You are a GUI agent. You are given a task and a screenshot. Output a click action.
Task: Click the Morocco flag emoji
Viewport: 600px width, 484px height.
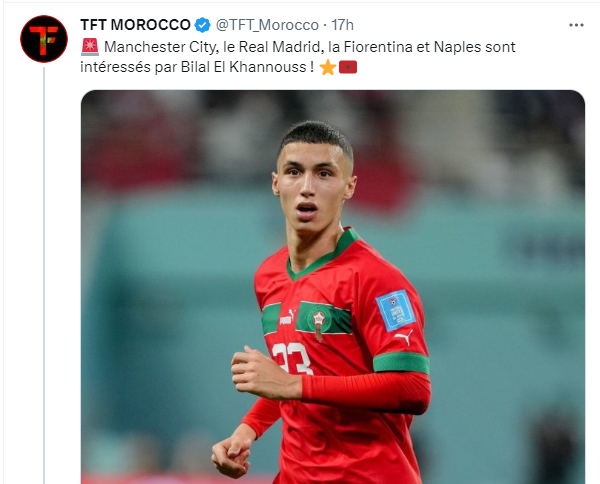click(348, 67)
